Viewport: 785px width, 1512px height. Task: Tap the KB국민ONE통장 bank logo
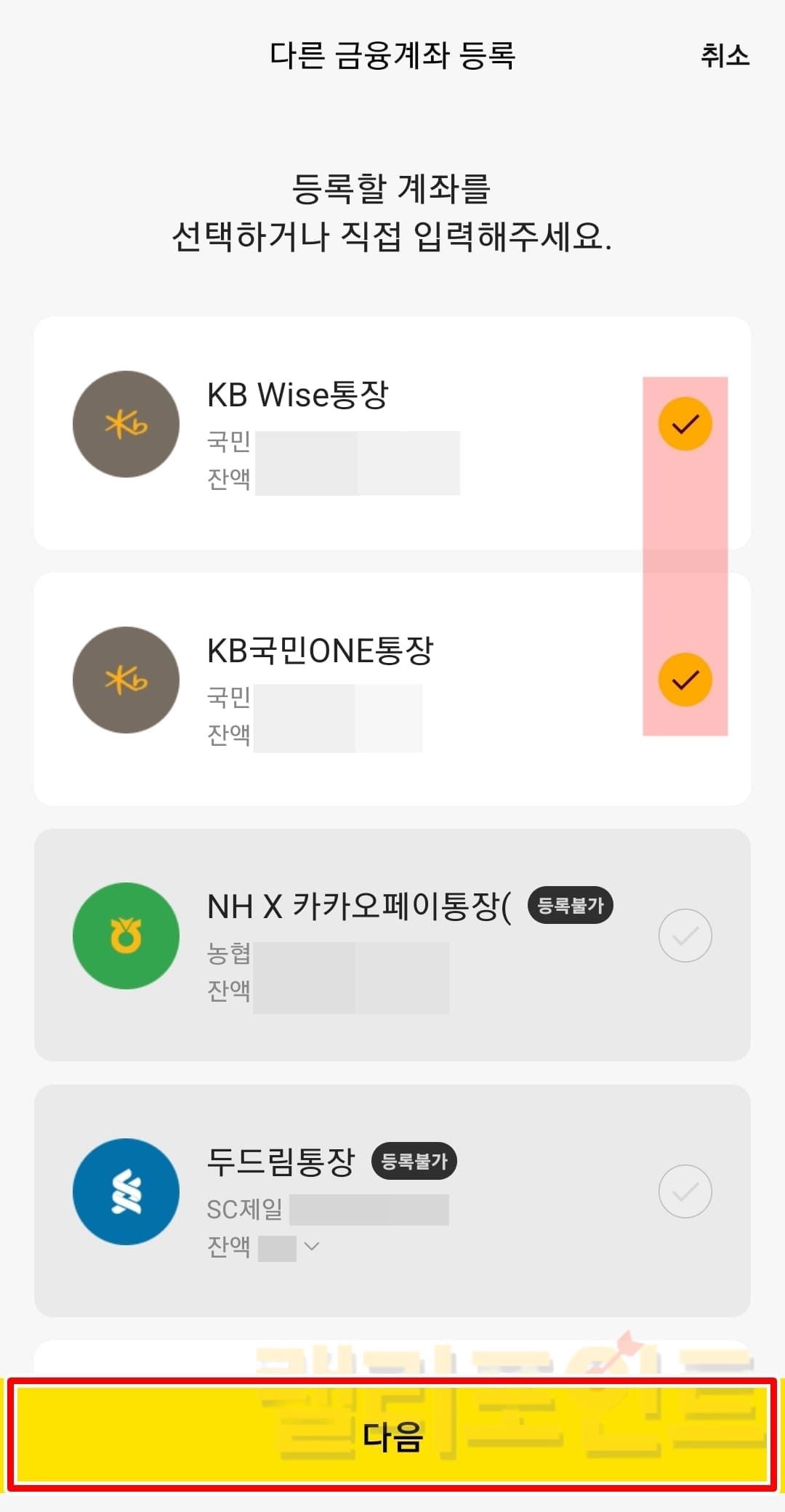tap(126, 680)
